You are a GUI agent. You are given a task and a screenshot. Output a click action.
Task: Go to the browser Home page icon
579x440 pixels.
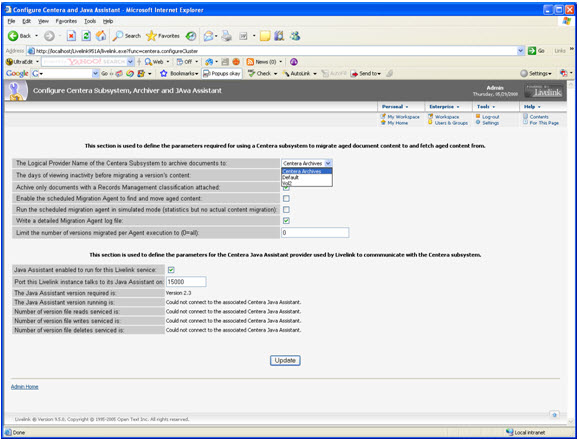click(101, 36)
